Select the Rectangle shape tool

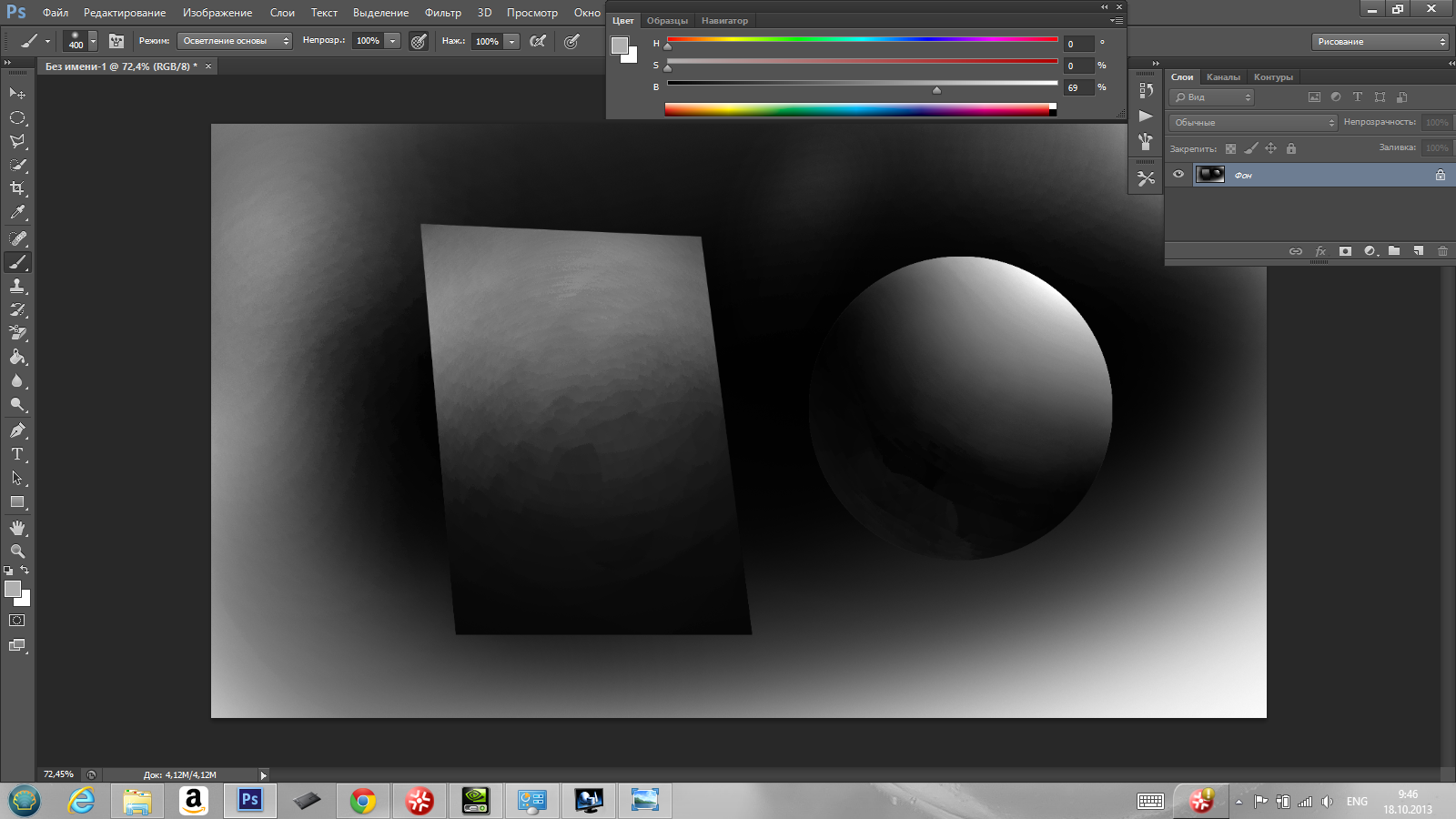click(x=17, y=502)
